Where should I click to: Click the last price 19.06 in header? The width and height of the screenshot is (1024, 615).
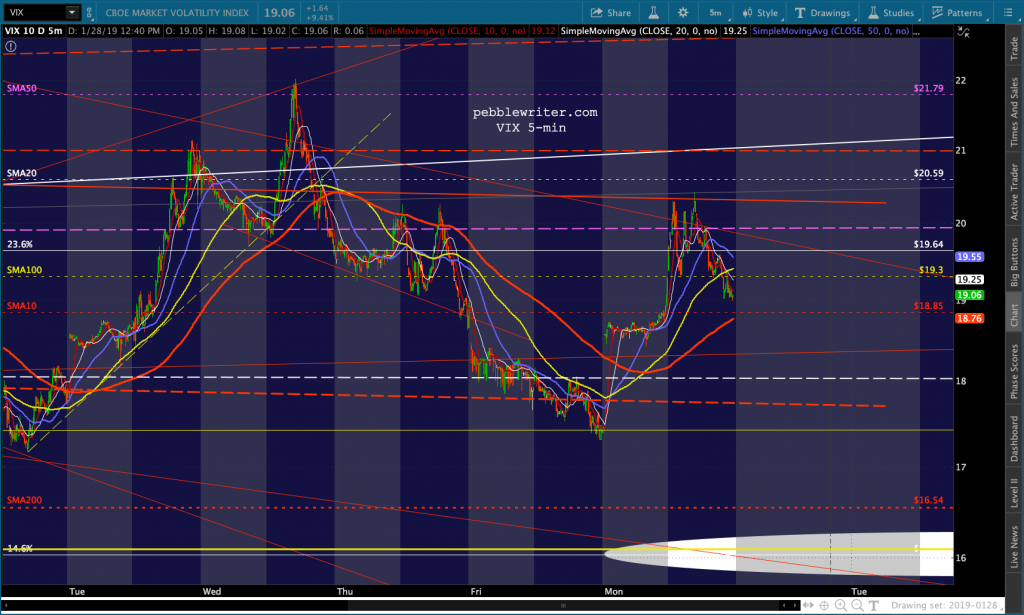[279, 12]
